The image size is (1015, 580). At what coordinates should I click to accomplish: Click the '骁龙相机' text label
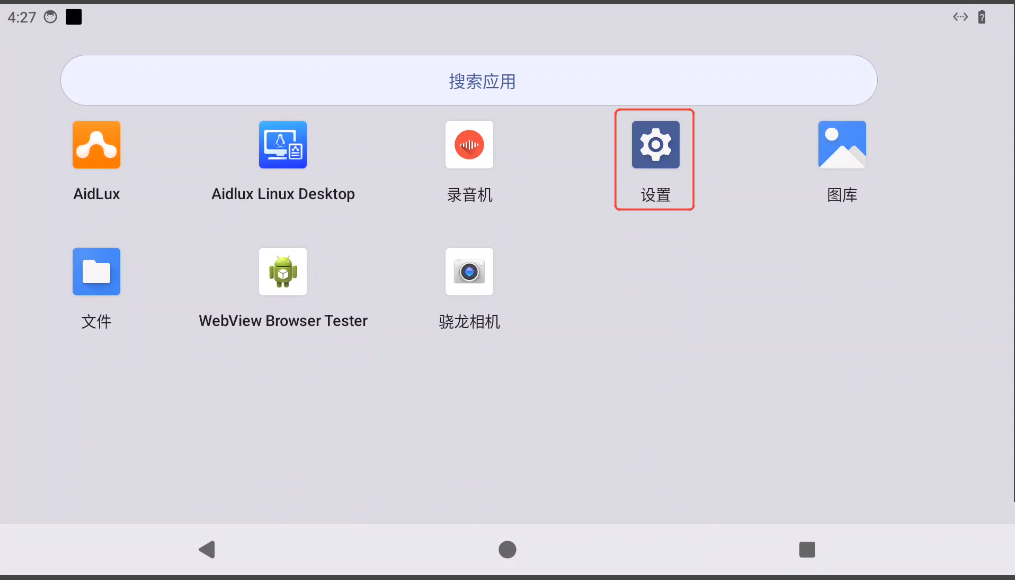coord(469,322)
